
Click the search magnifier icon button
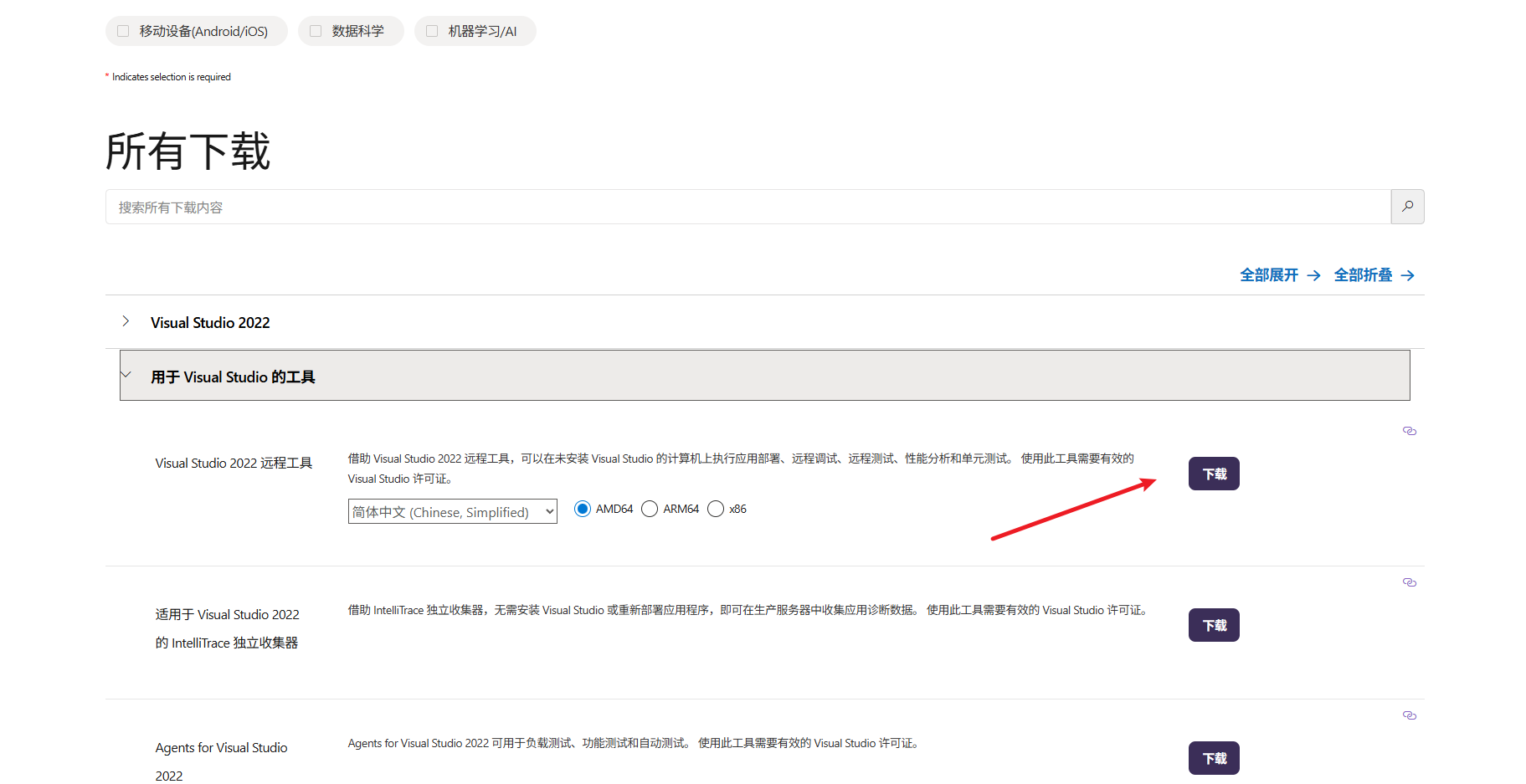coord(1407,207)
